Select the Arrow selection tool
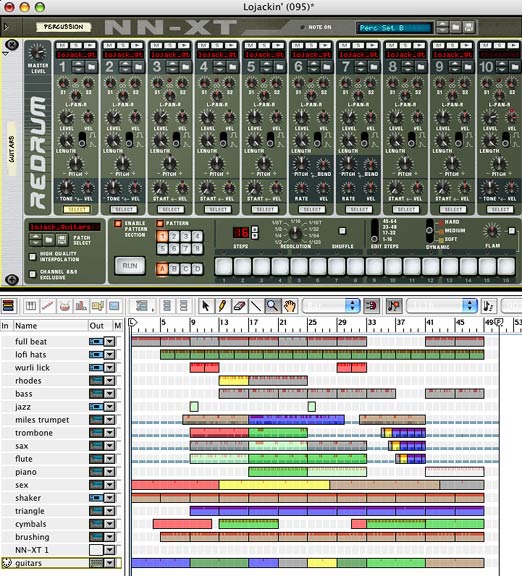 point(205,306)
